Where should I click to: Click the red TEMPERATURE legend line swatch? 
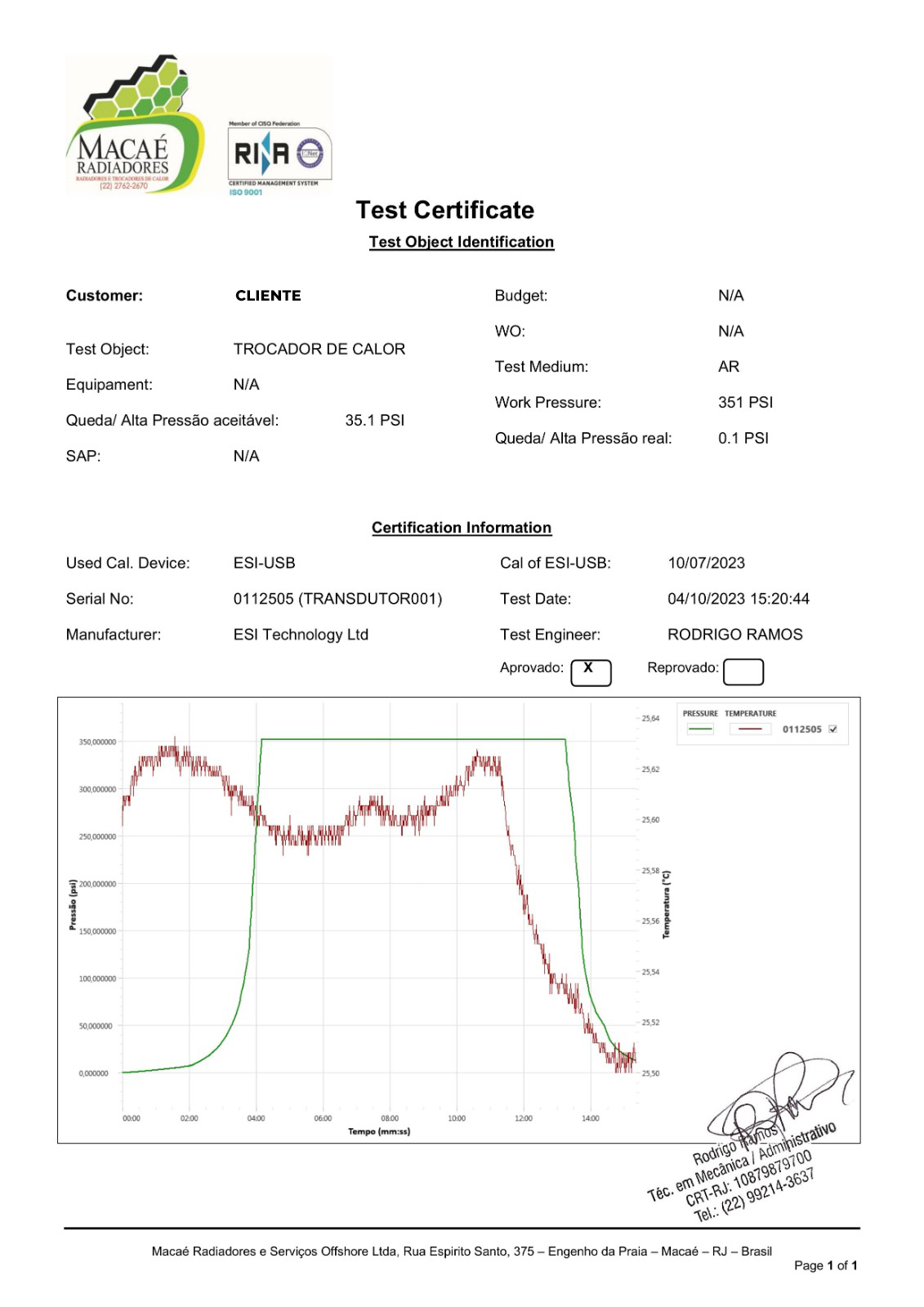tap(750, 729)
